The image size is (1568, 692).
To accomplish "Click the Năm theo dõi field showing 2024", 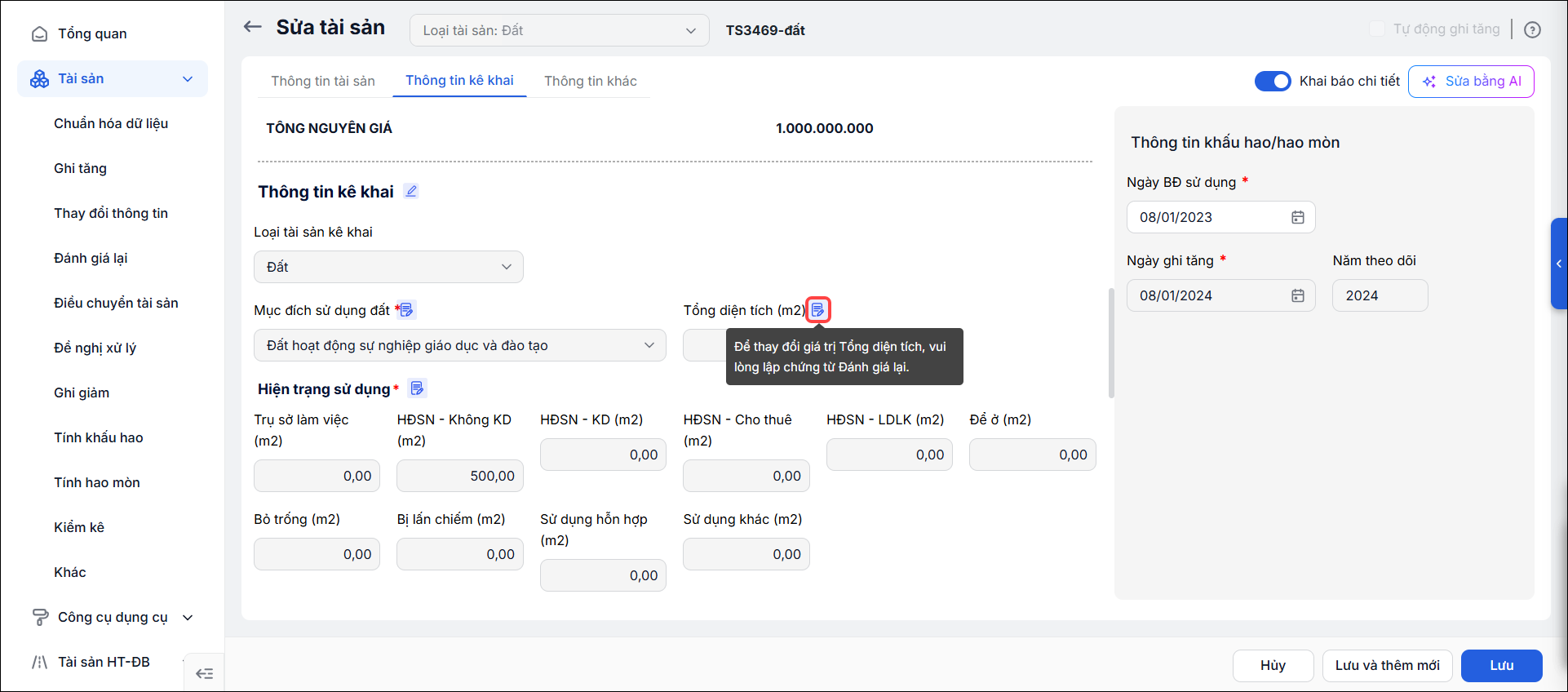I will (1380, 295).
